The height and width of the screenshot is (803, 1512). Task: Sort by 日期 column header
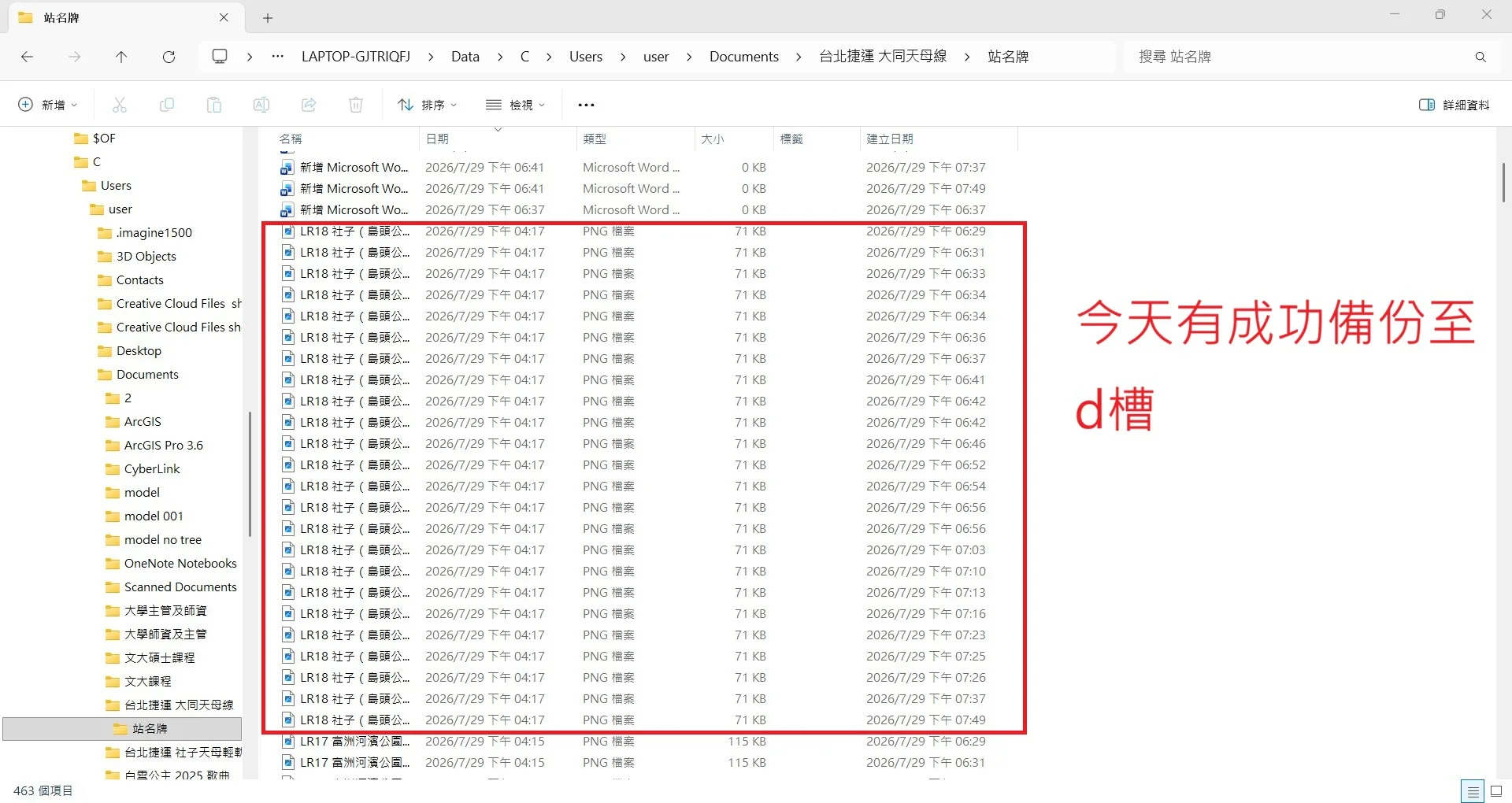[498, 139]
